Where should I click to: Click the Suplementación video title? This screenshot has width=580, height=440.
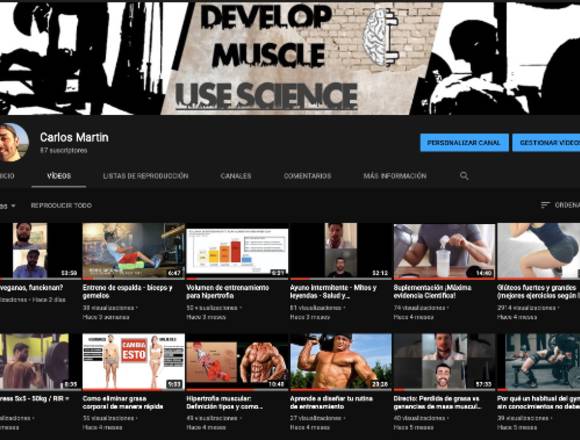[x=432, y=291]
